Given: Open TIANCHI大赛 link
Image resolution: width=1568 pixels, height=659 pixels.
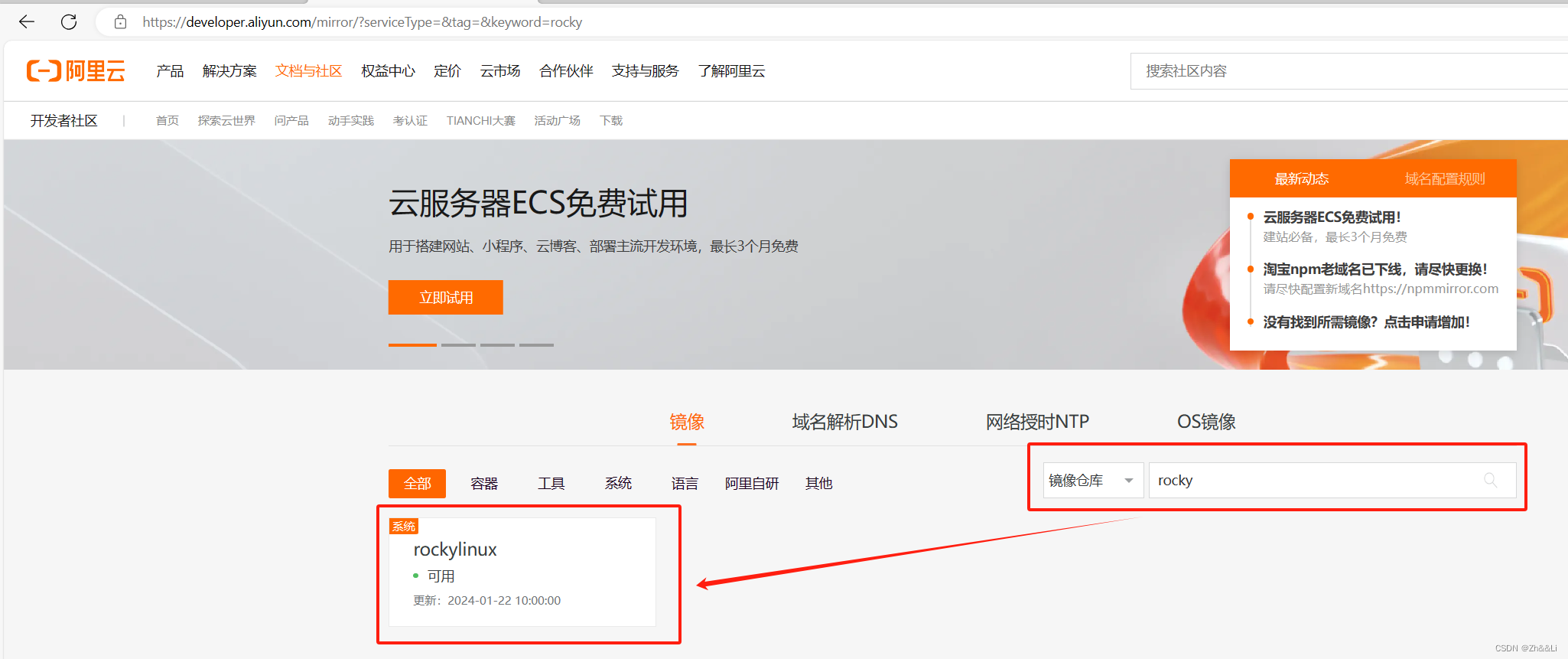Looking at the screenshot, I should [x=481, y=121].
